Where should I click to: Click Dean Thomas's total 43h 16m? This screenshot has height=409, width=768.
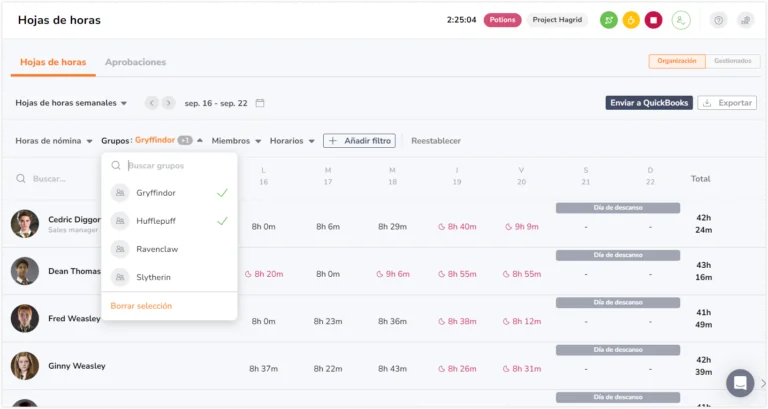703,271
